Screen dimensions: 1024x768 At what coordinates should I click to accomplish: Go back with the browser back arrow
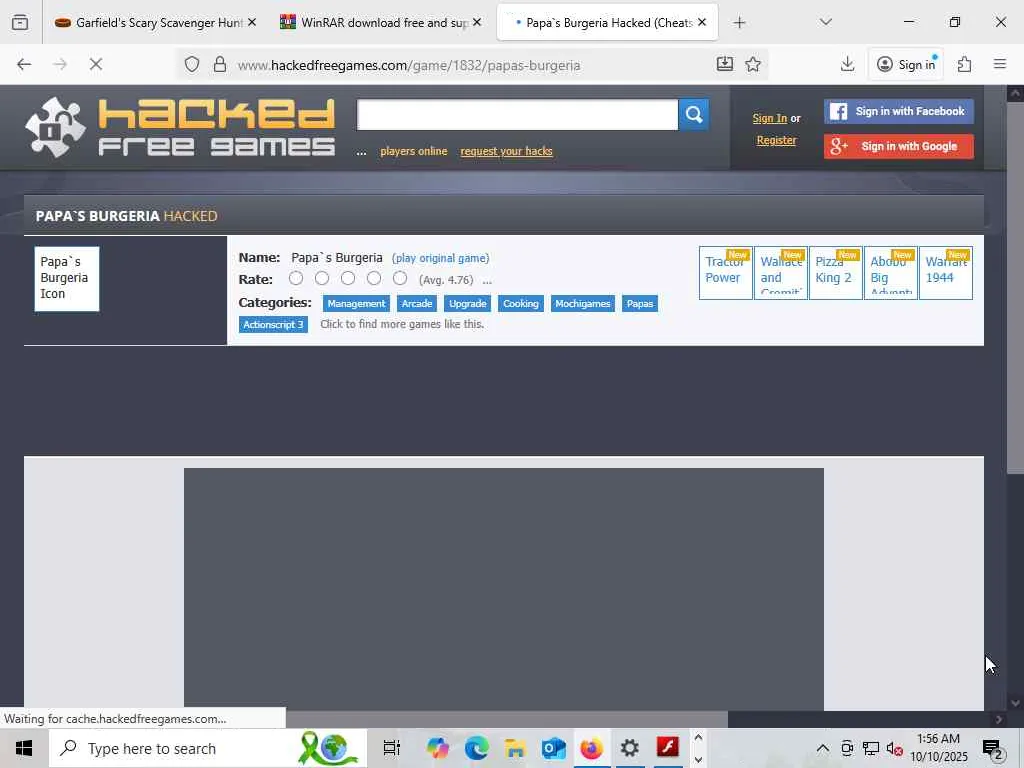(24, 64)
